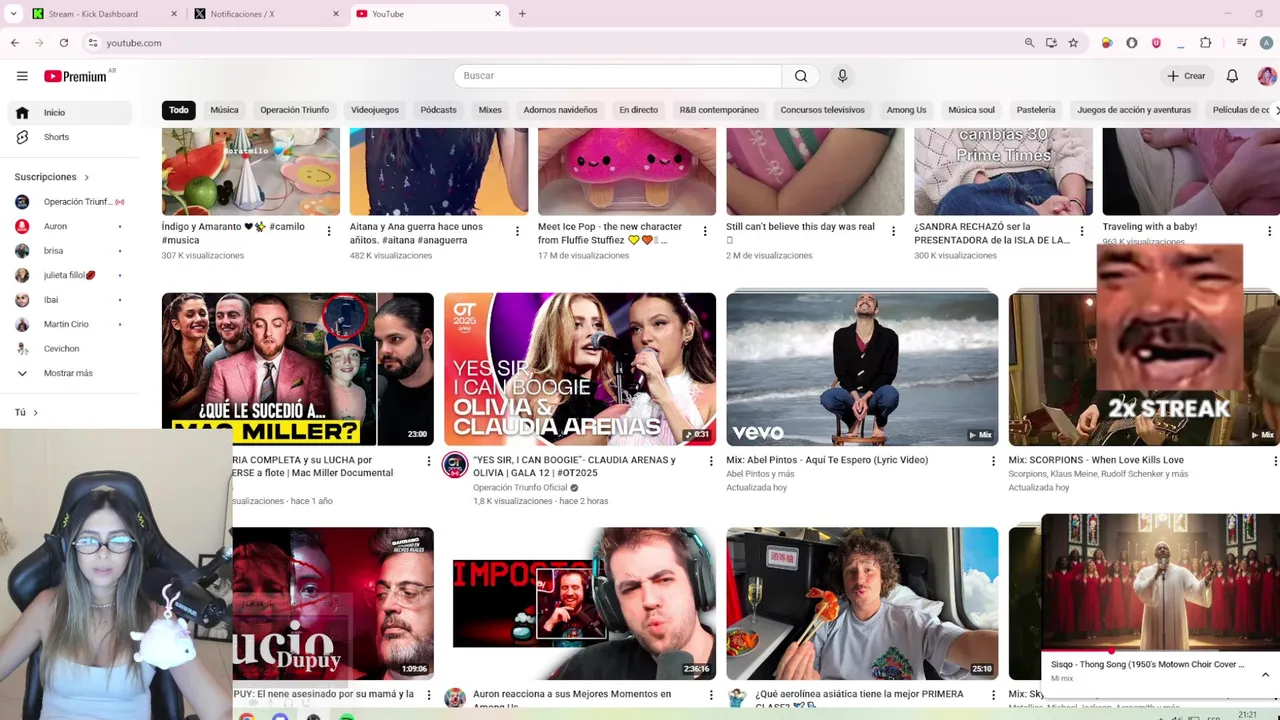Open Shorts in the sidebar
The image size is (1280, 720).
(69, 137)
